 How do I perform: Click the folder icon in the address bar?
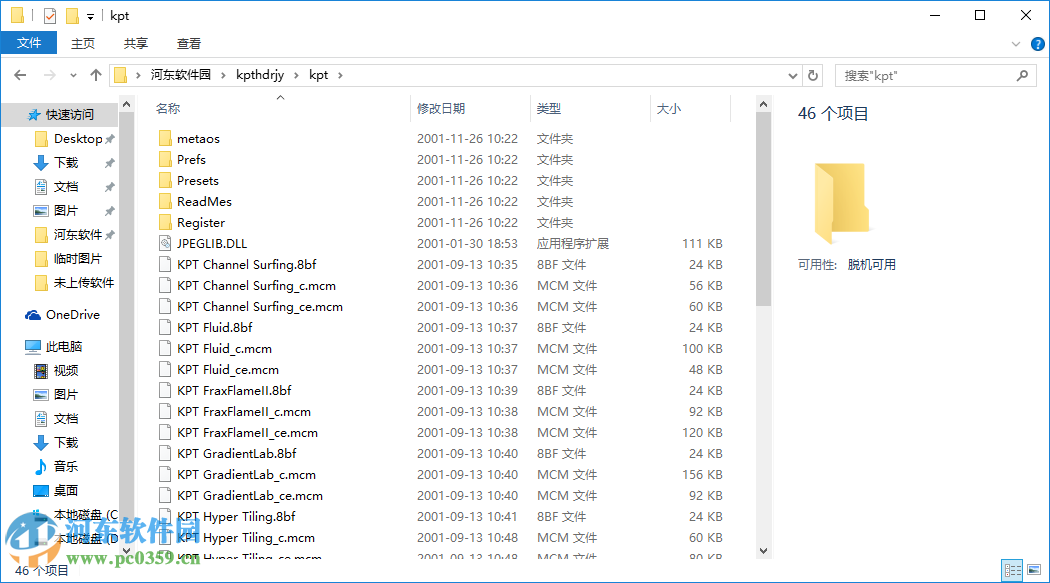(120, 74)
